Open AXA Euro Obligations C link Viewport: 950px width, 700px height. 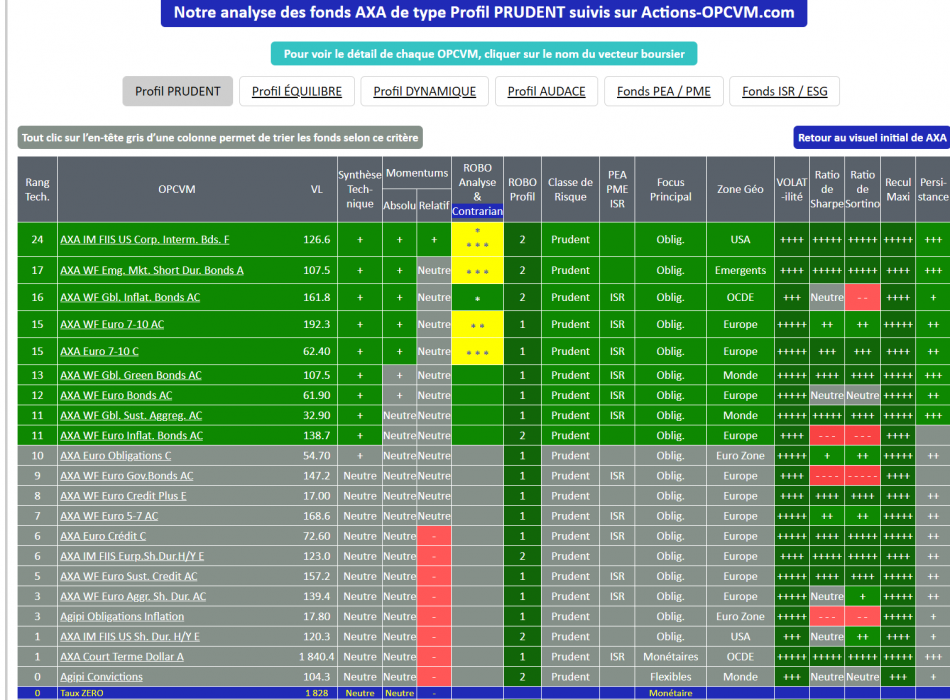pos(116,455)
